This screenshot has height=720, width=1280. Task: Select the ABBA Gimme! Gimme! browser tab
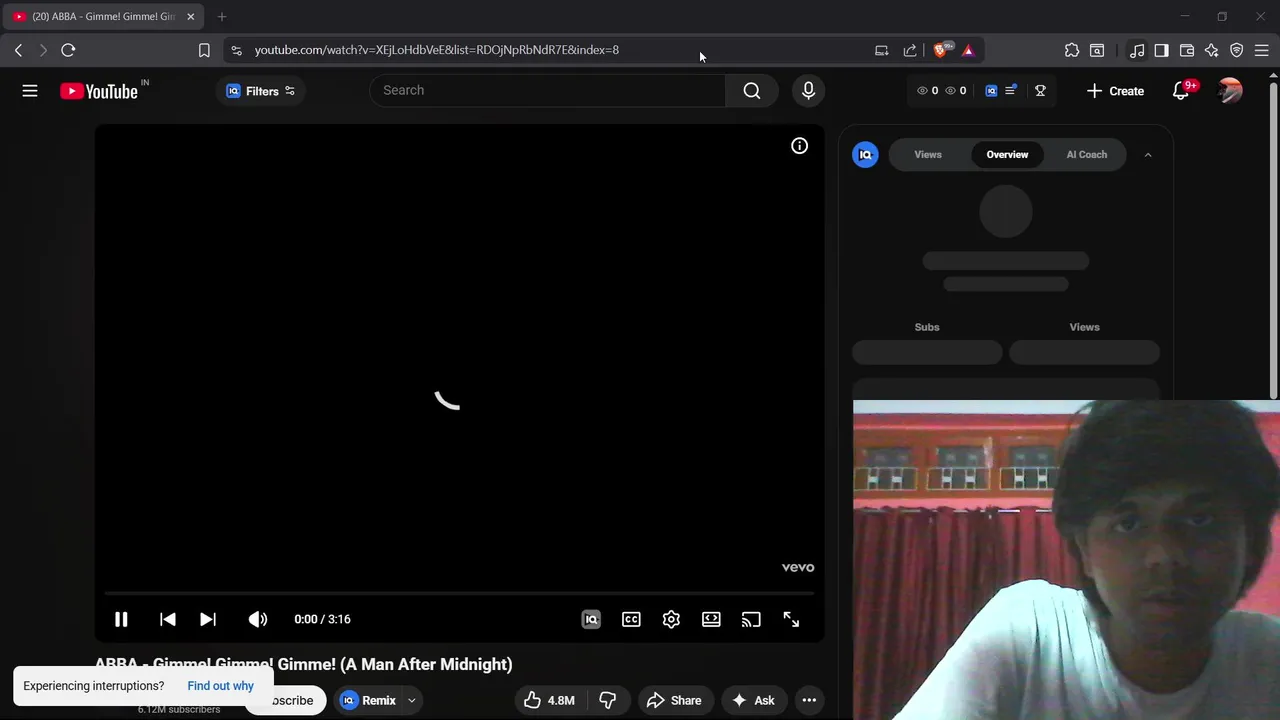point(101,16)
